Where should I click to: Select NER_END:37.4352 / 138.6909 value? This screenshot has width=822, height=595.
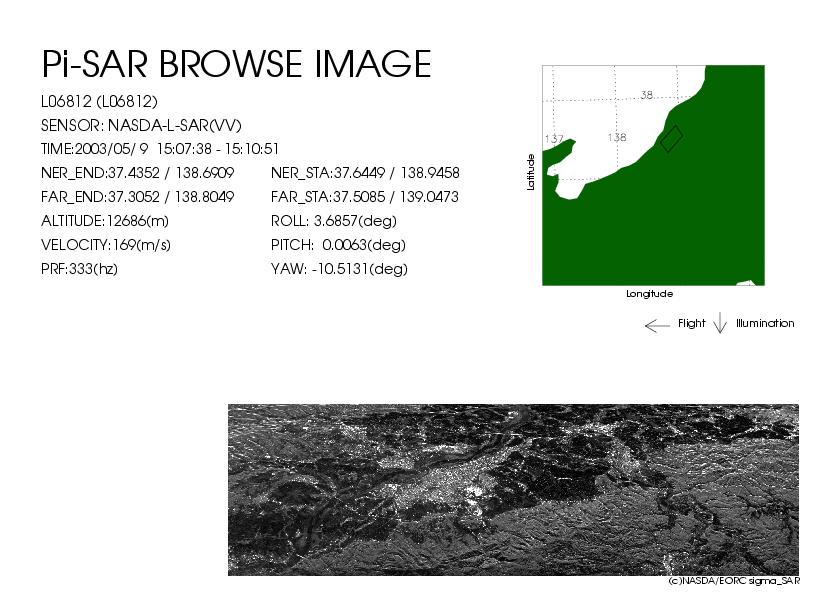137,173
